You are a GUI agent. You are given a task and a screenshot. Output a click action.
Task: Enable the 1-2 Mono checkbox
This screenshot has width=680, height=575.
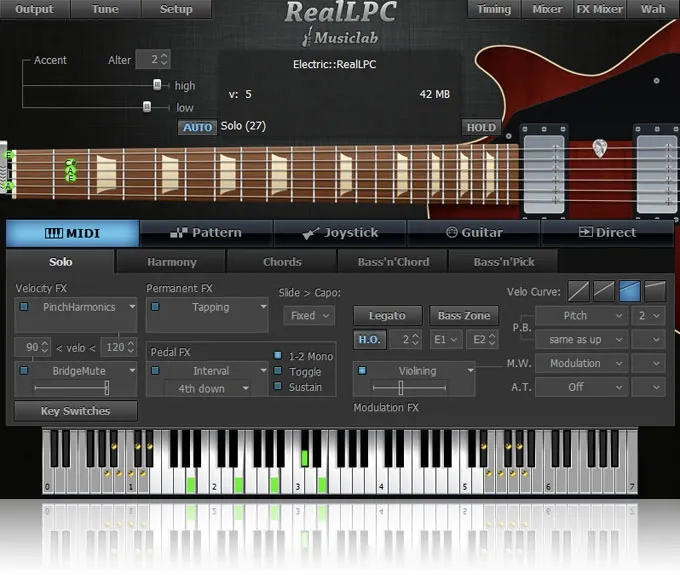[278, 356]
